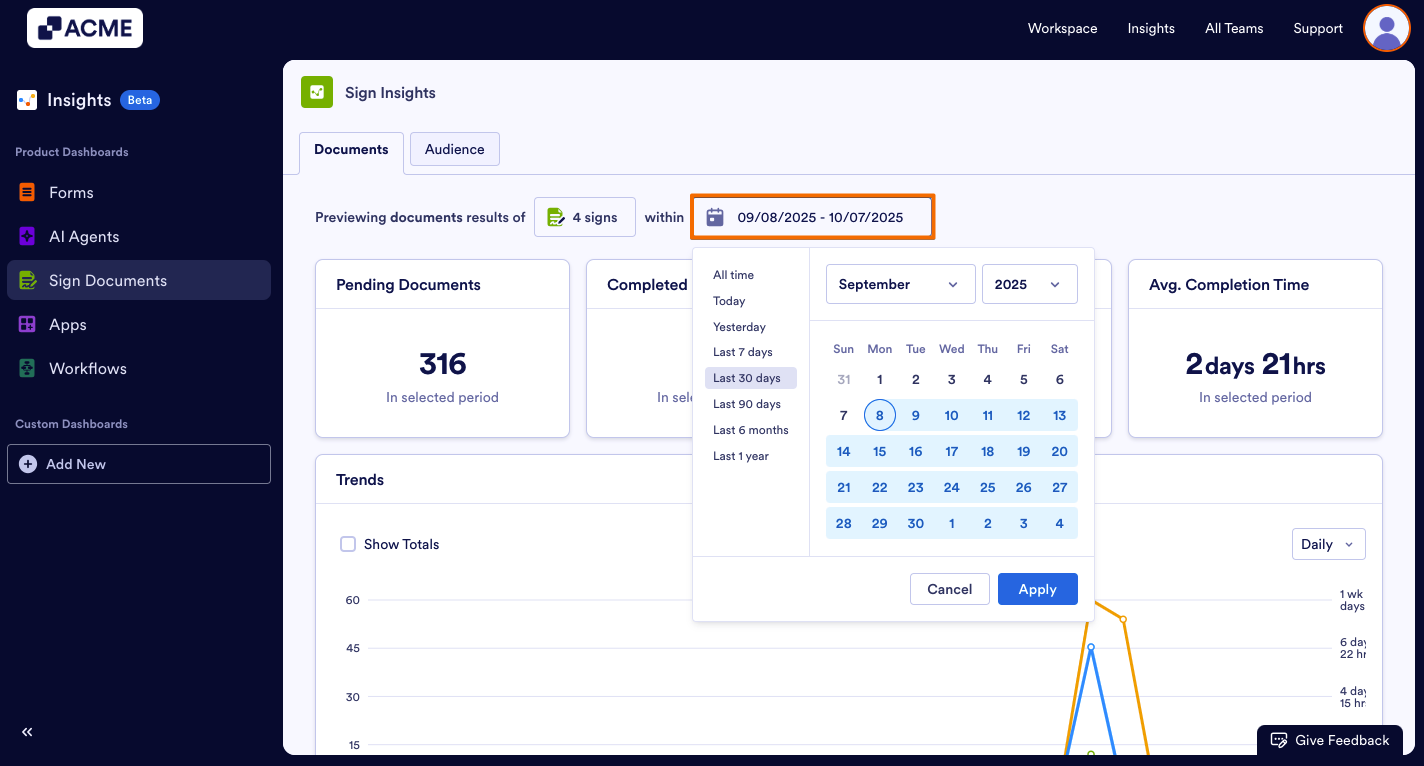Collapse the sidebar with the double chevron

(27, 731)
